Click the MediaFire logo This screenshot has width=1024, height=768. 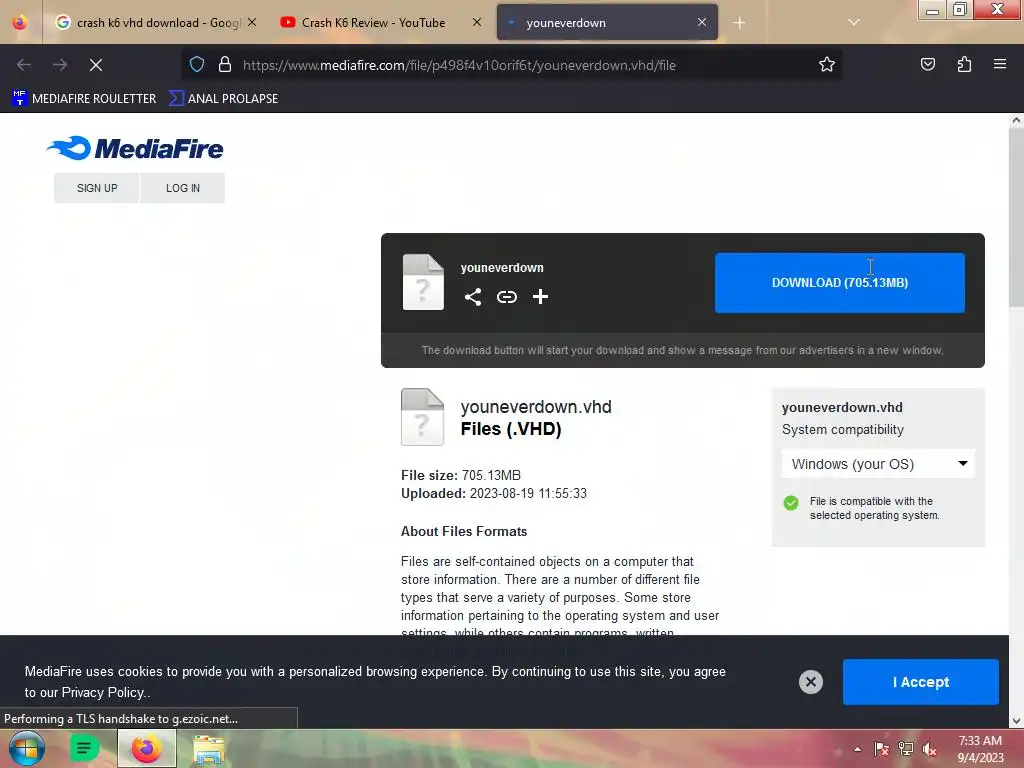tap(135, 148)
